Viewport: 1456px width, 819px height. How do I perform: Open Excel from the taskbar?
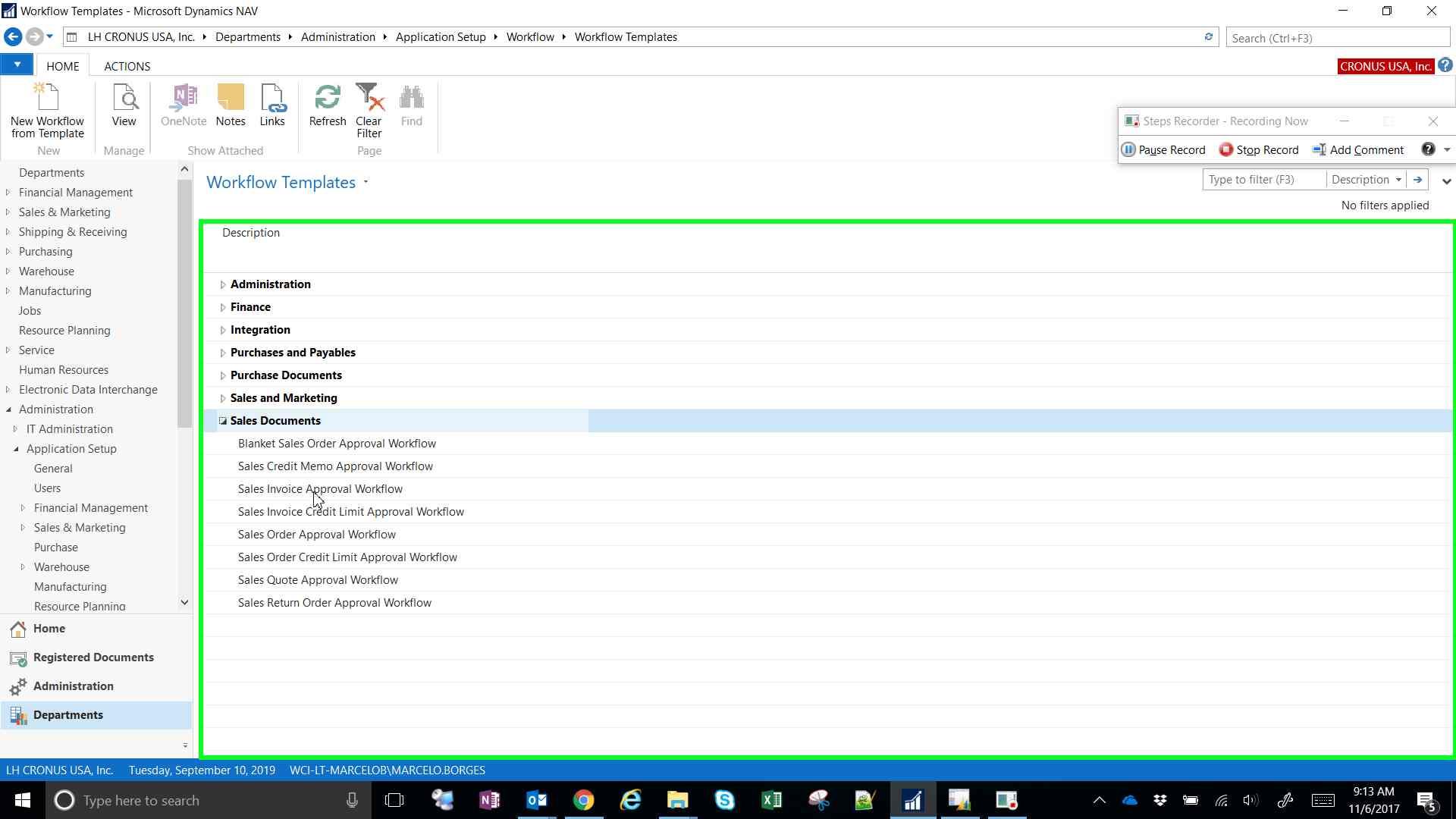[x=771, y=800]
